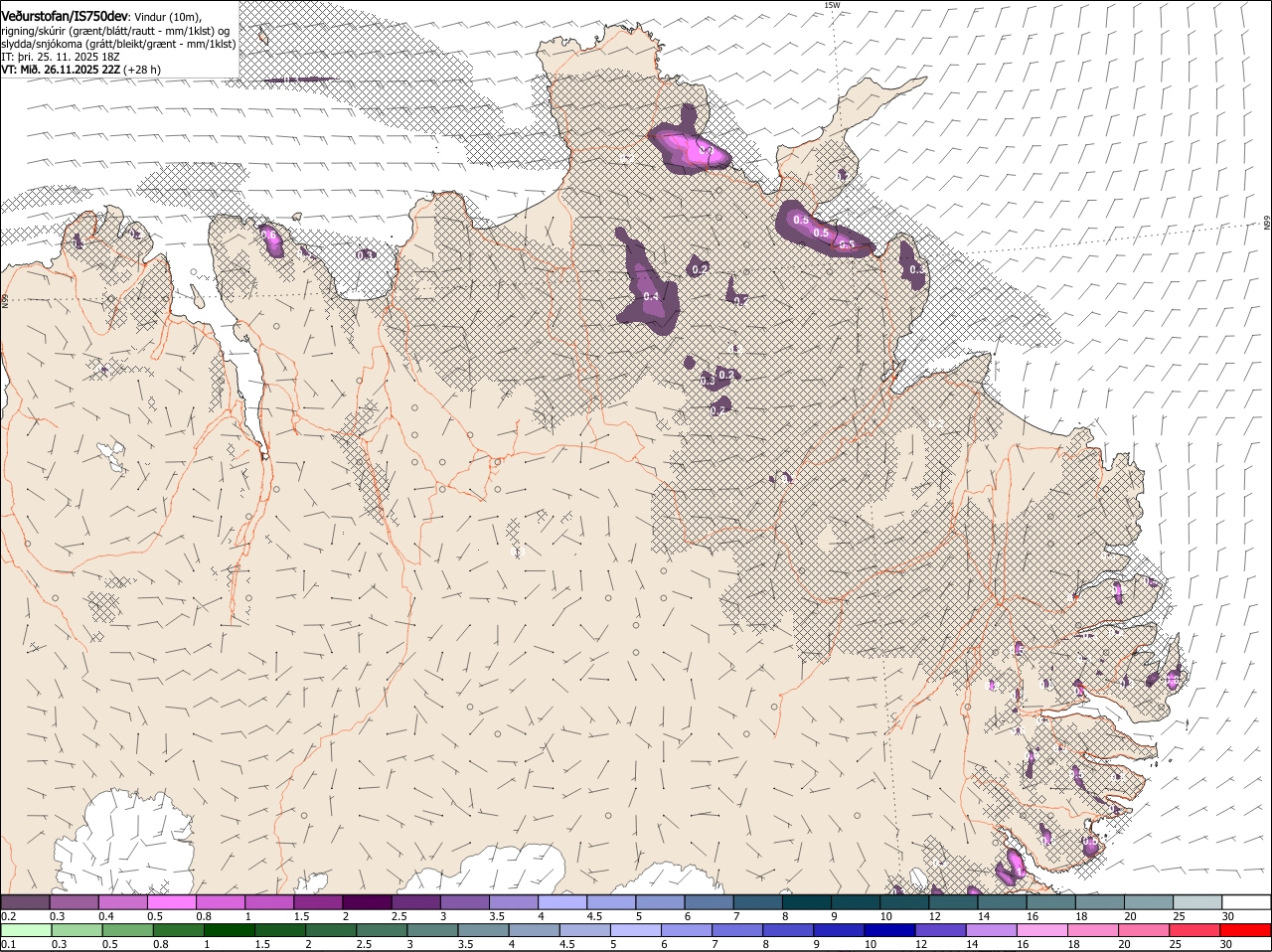Pick the bright red swatch ending the lower legend
The height and width of the screenshot is (952, 1272).
[x=1248, y=930]
